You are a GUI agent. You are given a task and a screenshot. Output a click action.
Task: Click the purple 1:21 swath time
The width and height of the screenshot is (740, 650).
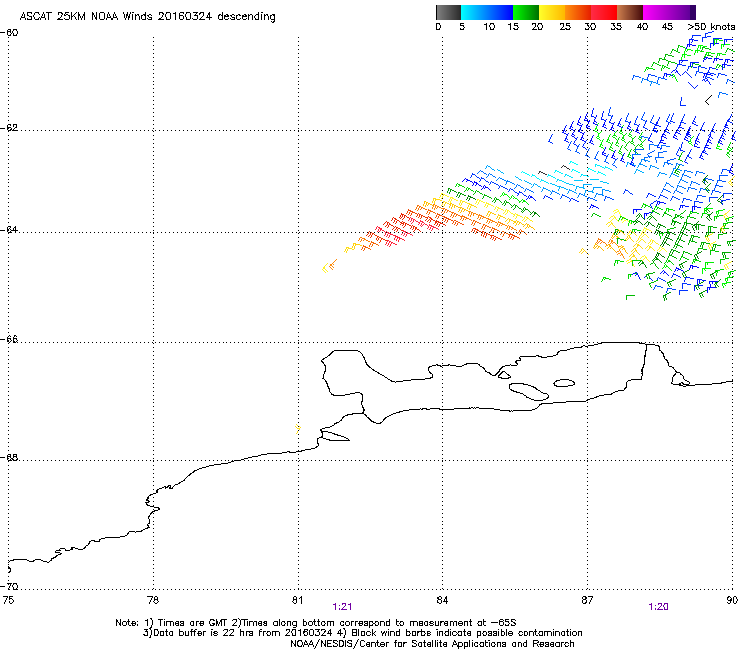pyautogui.click(x=342, y=607)
